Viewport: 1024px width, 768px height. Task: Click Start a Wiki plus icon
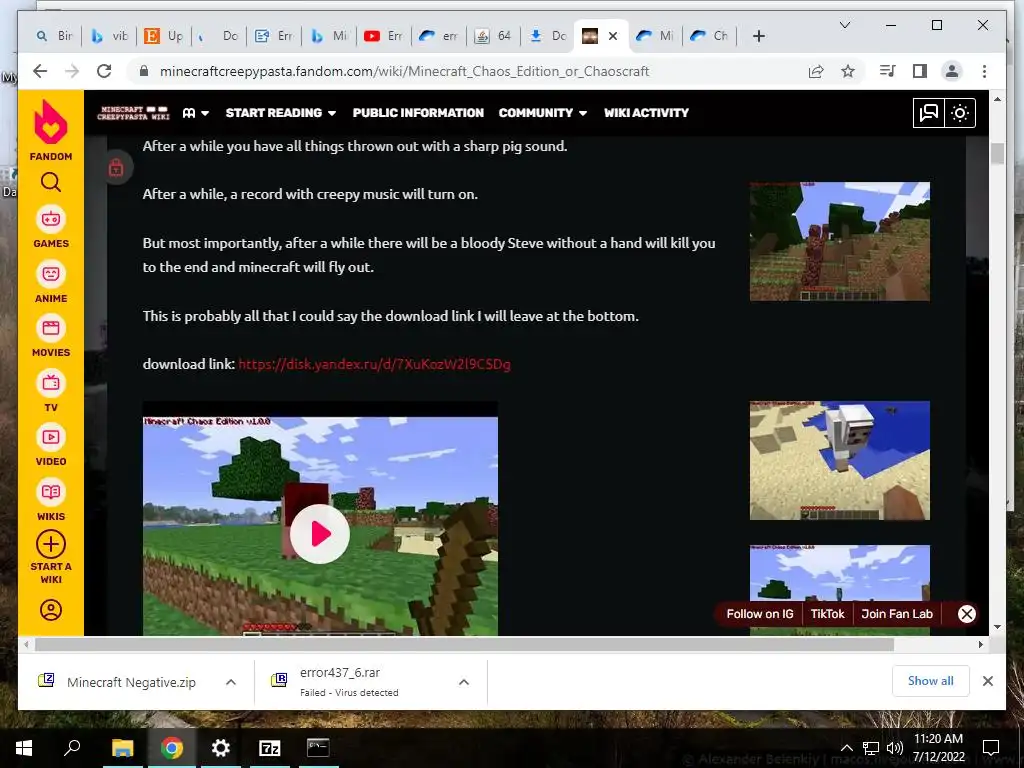coord(50,544)
